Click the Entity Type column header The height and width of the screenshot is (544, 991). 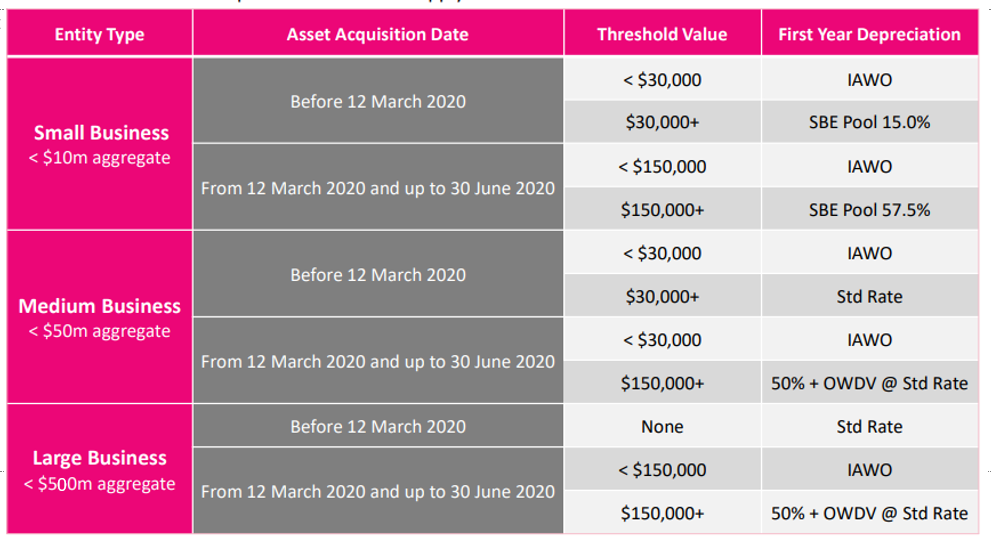(99, 34)
